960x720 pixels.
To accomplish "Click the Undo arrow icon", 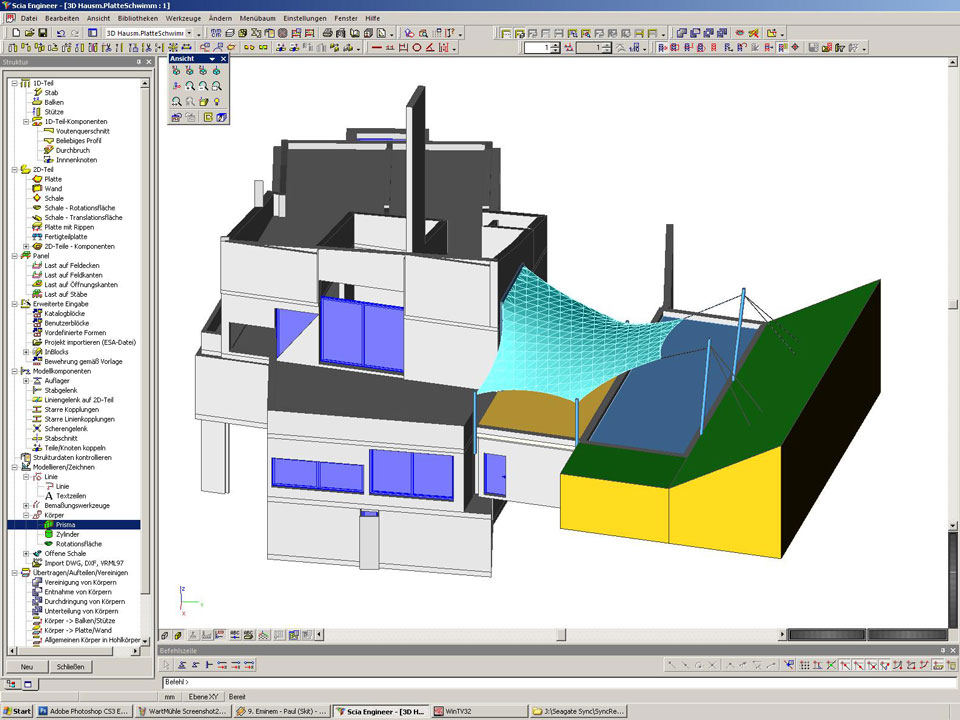I will pyautogui.click(x=61, y=33).
